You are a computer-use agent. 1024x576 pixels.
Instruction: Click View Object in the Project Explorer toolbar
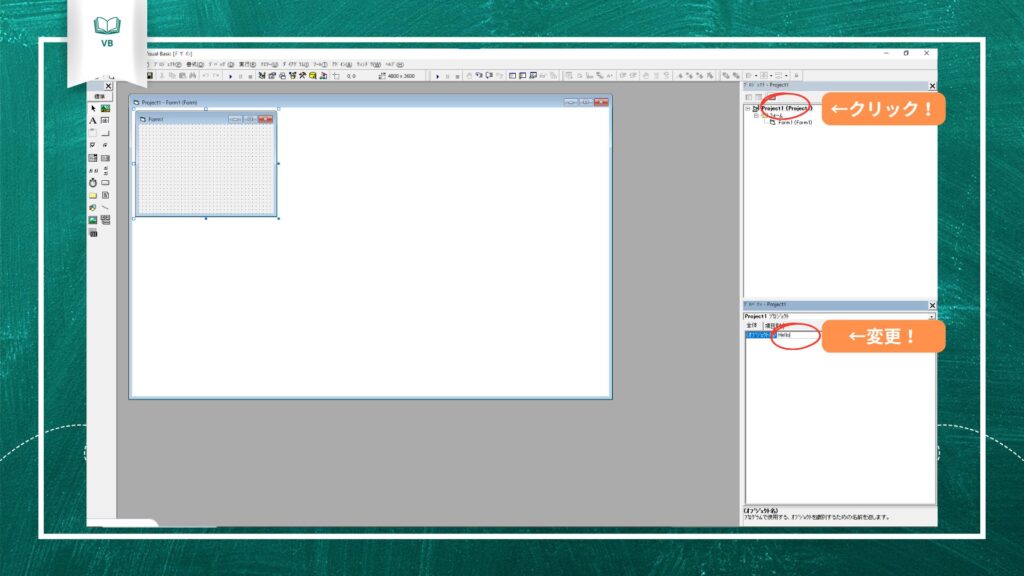(x=759, y=97)
